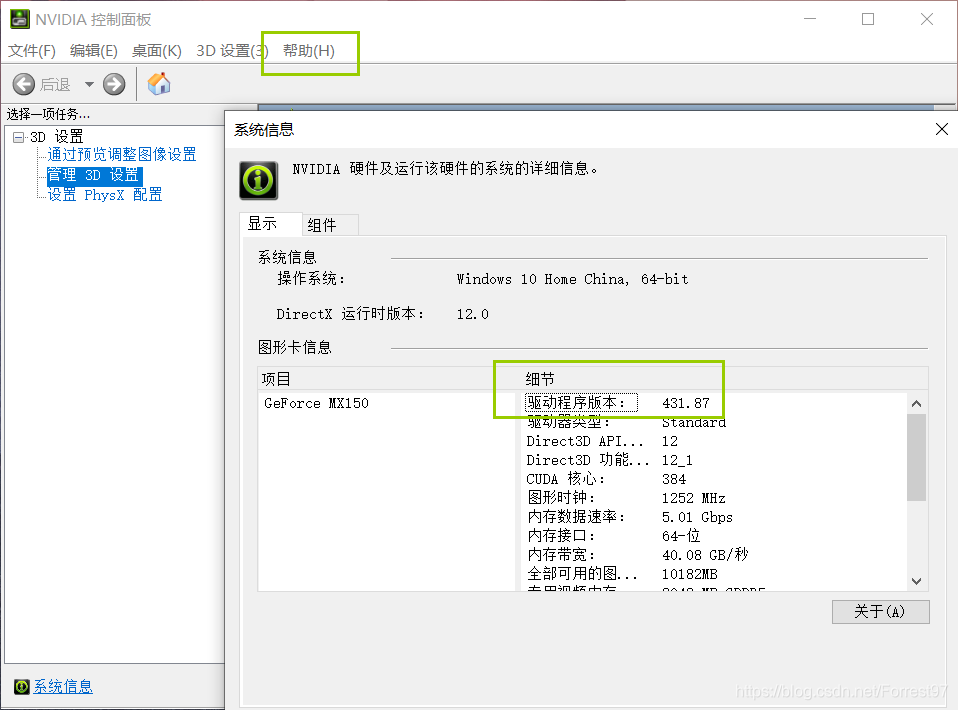Close the NVIDIA 控制面板 window
The width and height of the screenshot is (958, 710).
(926, 19)
